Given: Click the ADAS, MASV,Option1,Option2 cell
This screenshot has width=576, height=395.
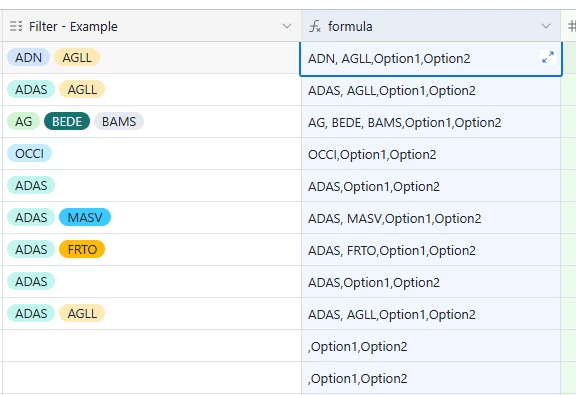Looking at the screenshot, I should click(x=431, y=218).
